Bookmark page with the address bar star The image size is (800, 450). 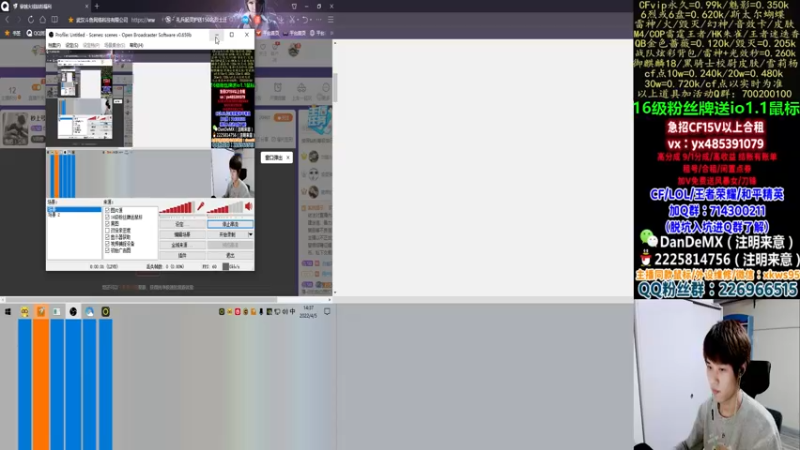pyautogui.click(x=70, y=20)
